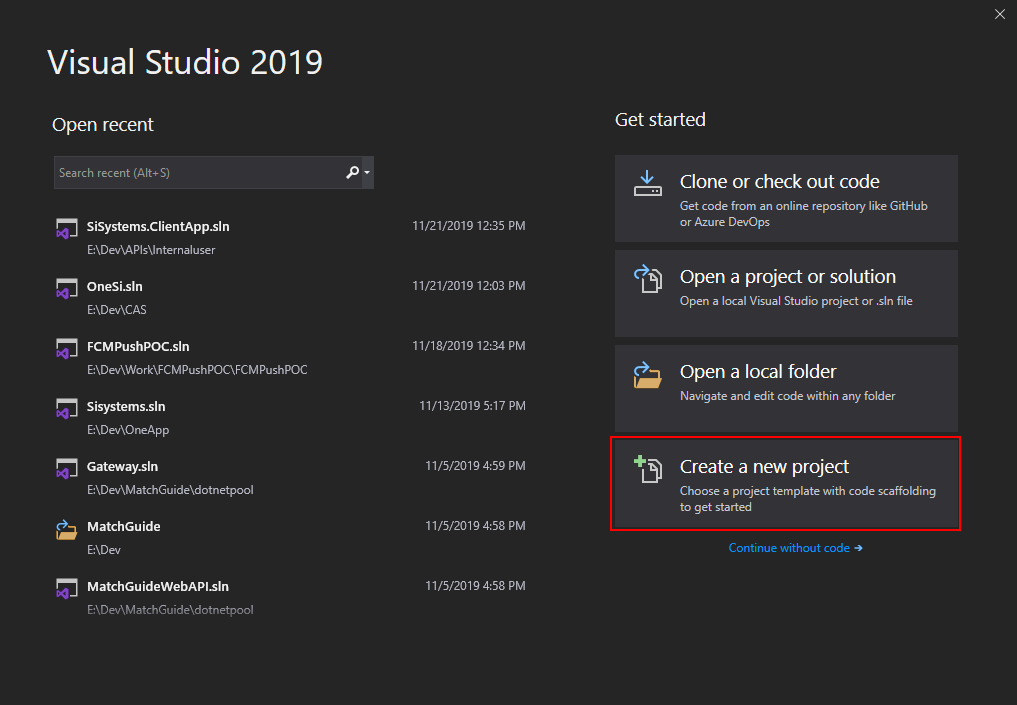1017x705 pixels.
Task: Click the SiSystems.ClientApp.sln solution icon
Action: [x=66, y=229]
